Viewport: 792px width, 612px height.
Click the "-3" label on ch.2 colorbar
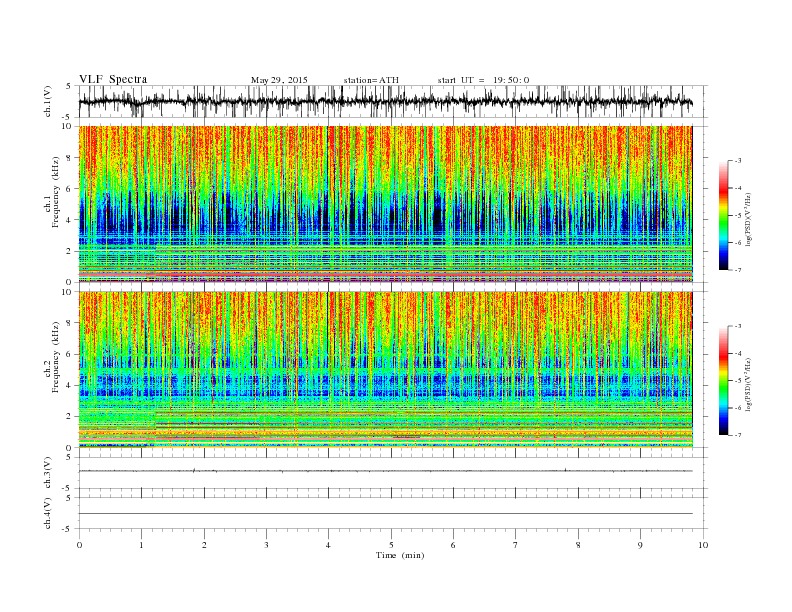[737, 326]
